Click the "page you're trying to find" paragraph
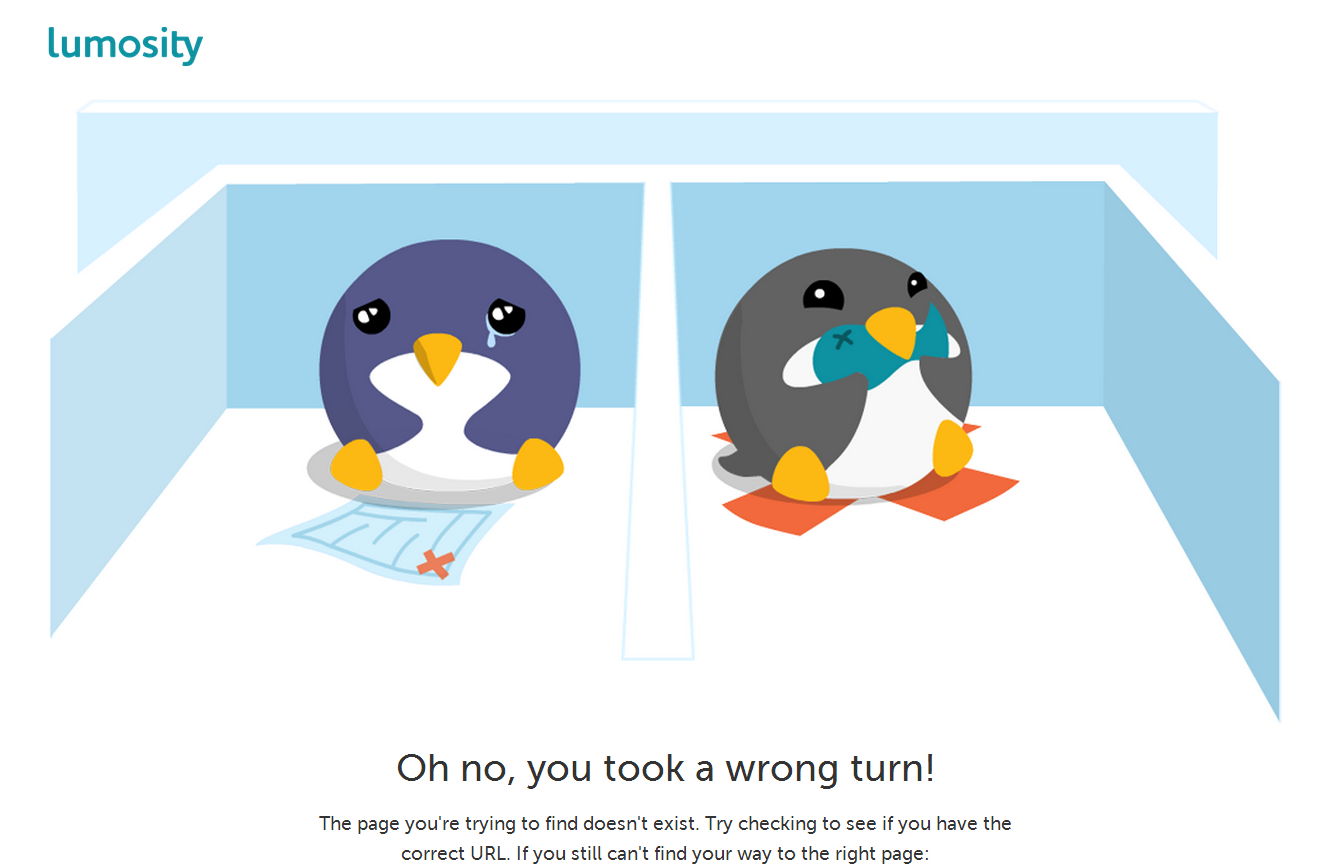The width and height of the screenshot is (1344, 867). tap(666, 838)
